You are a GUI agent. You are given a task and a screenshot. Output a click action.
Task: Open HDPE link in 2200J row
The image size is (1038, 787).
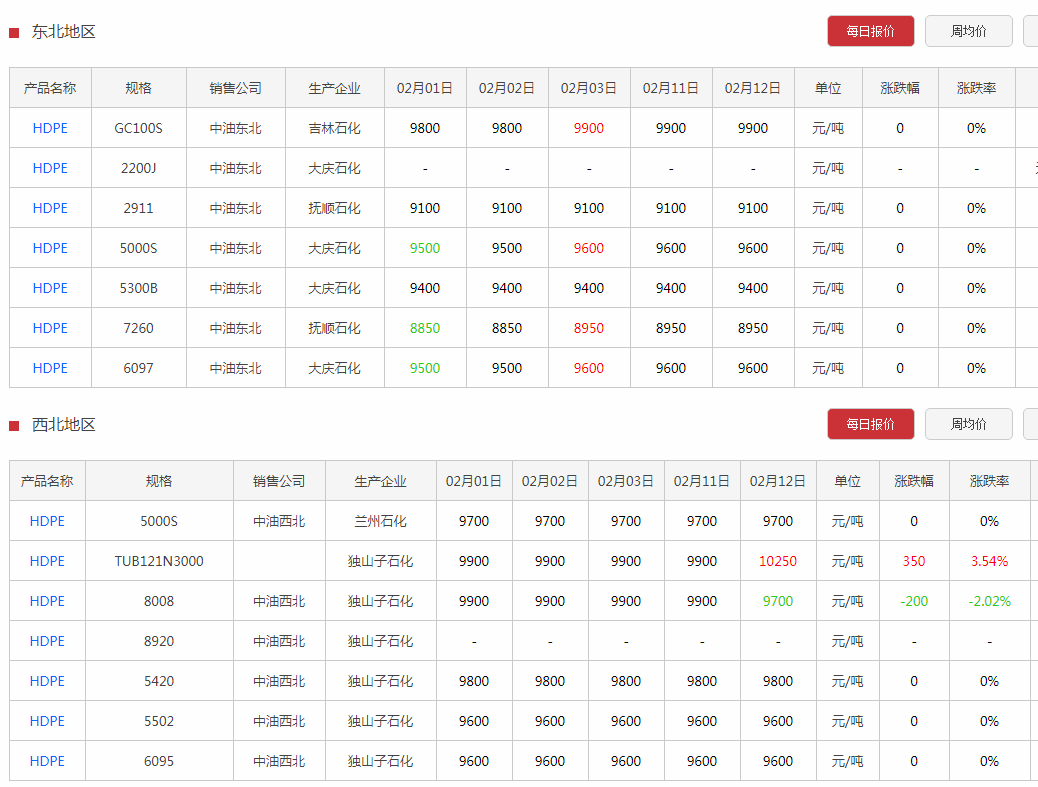click(50, 168)
